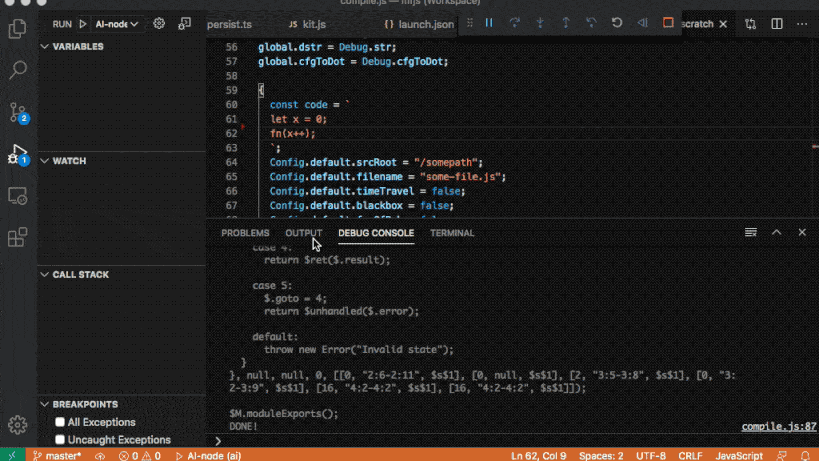Viewport: 819px width, 461px height.
Task: Open the Run and Debug view icon
Action: click(18, 155)
